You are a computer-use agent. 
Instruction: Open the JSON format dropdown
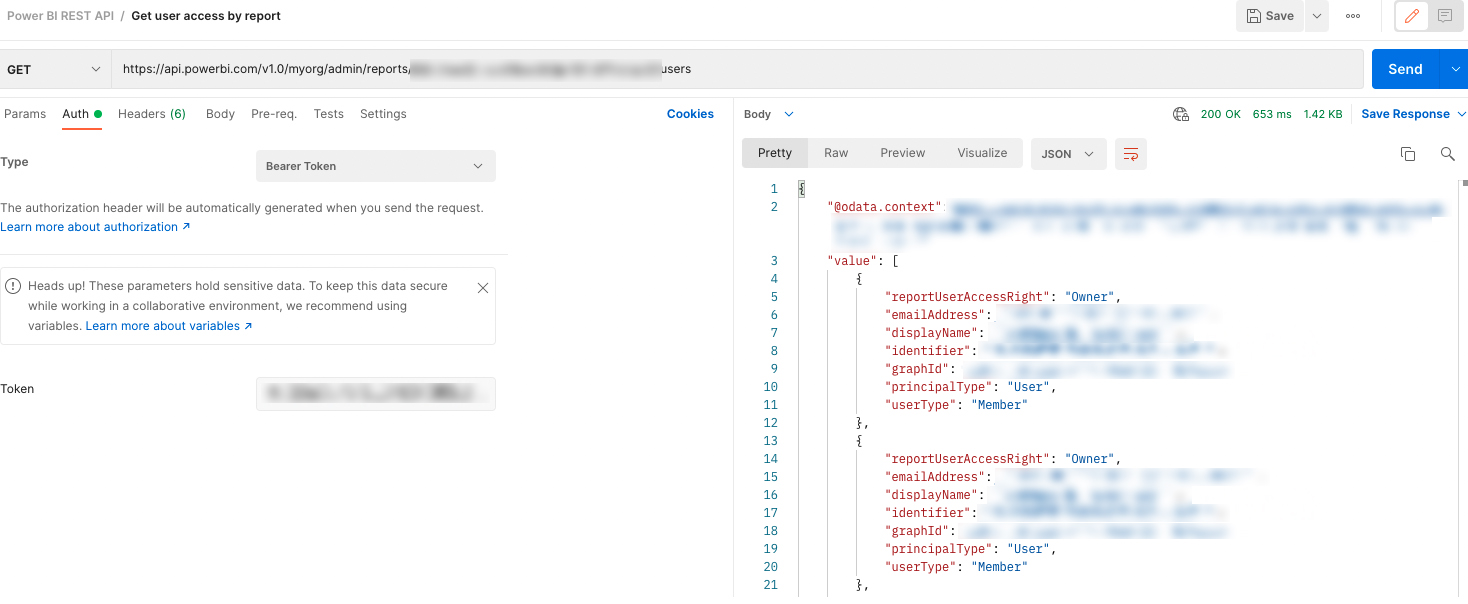tap(1068, 154)
